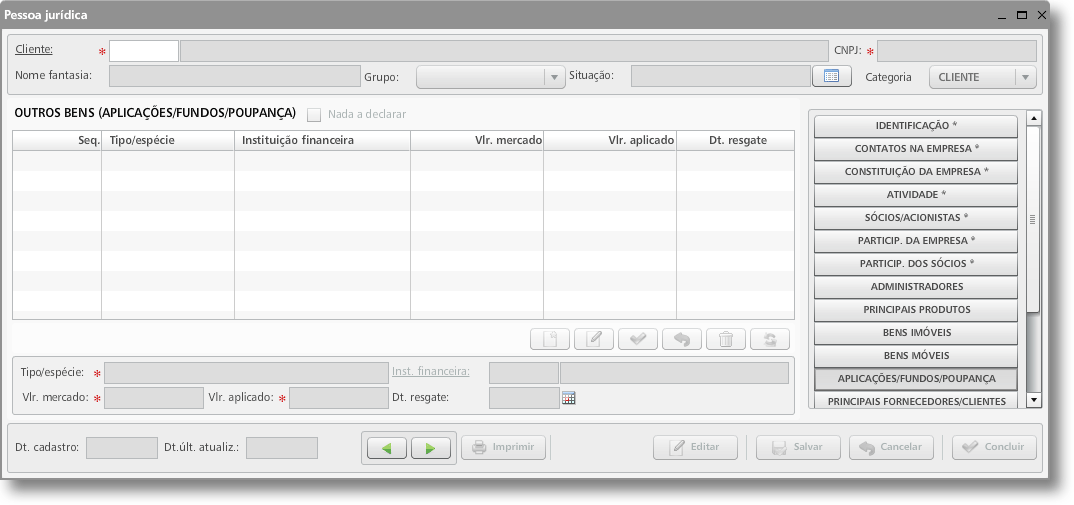Open the IDENTIFICAÇÃO section

(x=916, y=126)
